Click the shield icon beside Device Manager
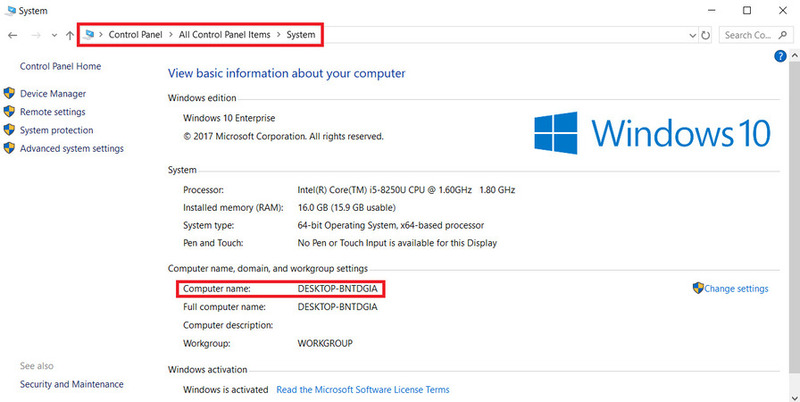 pyautogui.click(x=9, y=94)
